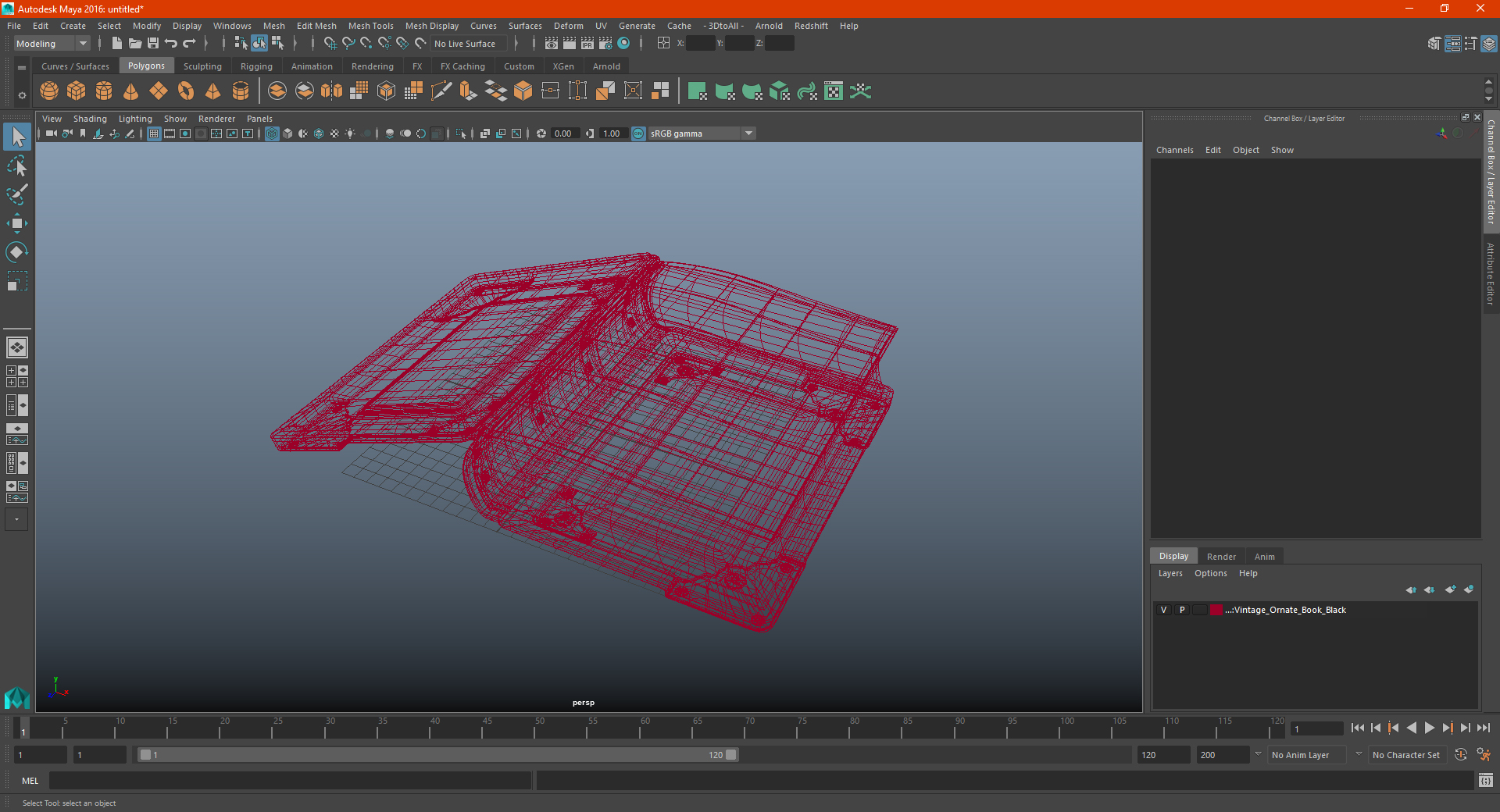Create a polygon pipe from the shelf
The image size is (1500, 812).
click(241, 91)
